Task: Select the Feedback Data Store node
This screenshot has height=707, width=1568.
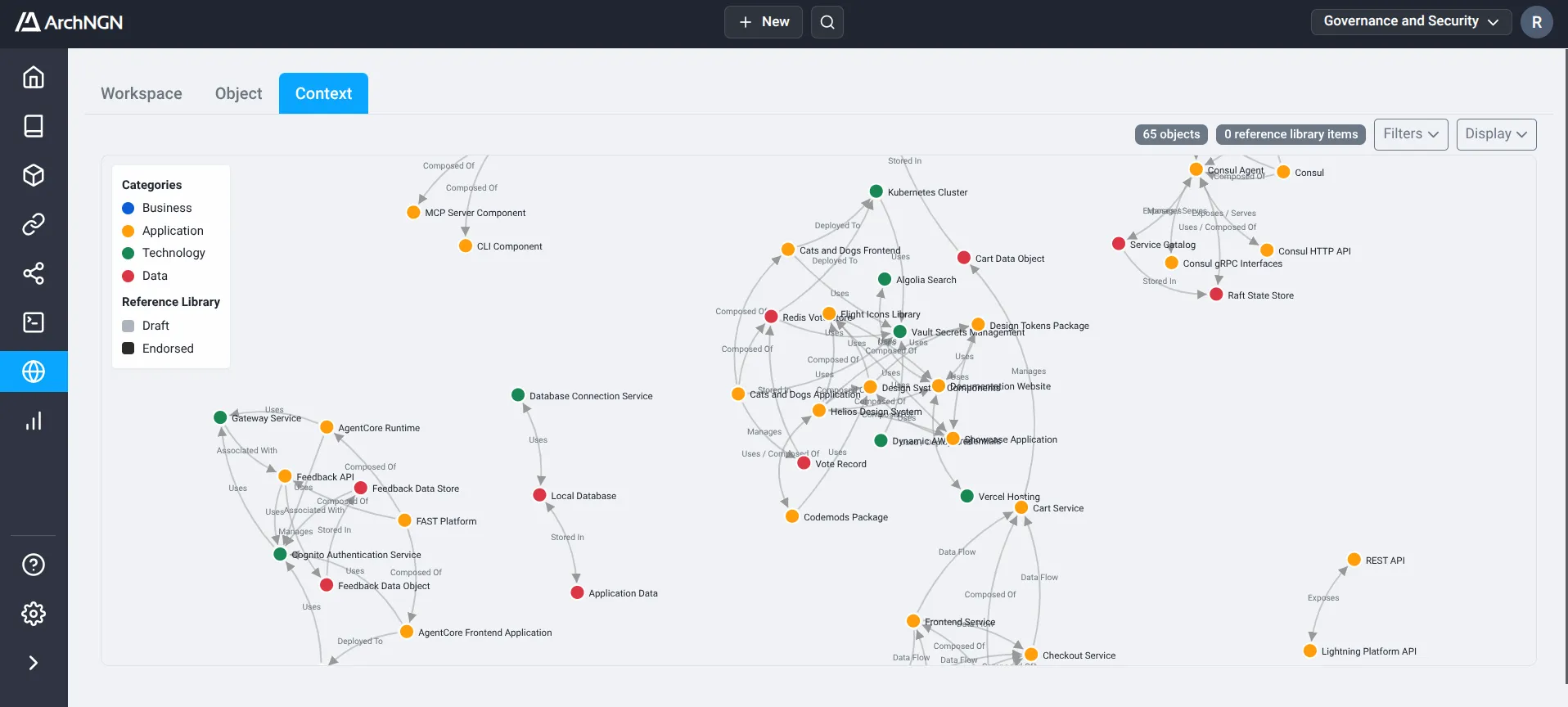Action: pos(361,488)
